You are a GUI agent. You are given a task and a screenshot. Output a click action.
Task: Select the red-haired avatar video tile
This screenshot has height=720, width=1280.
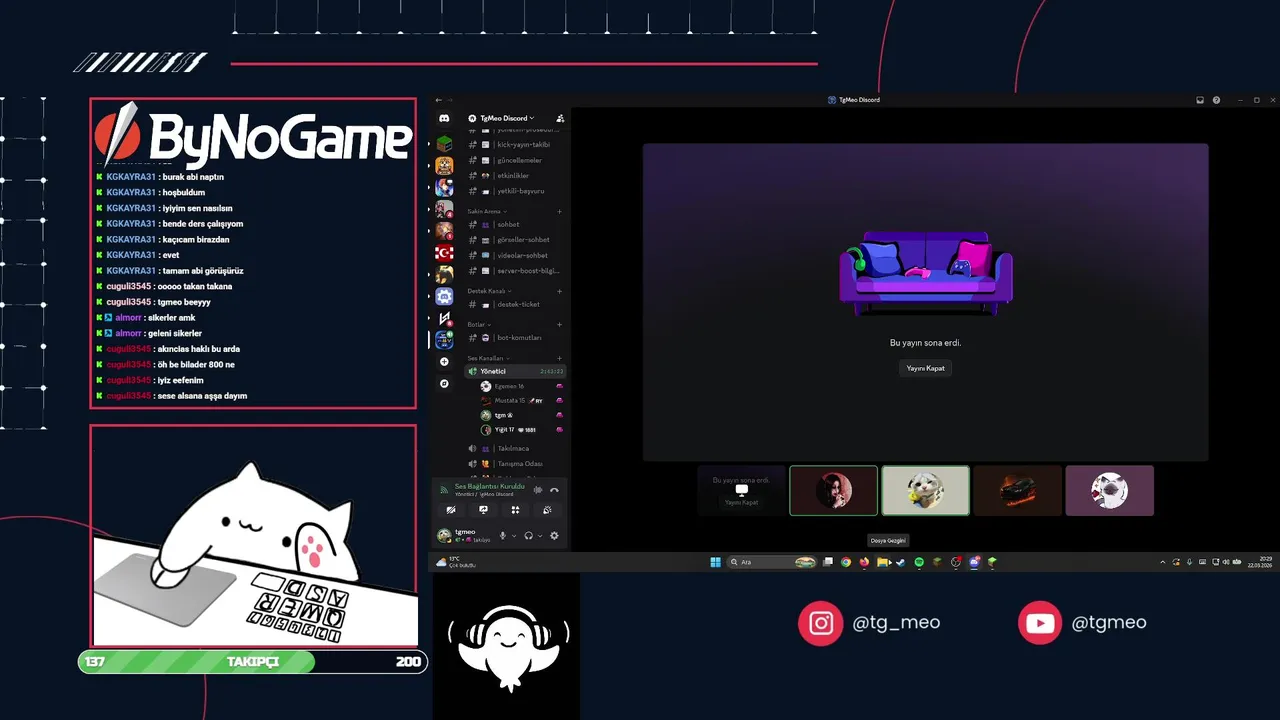click(833, 491)
